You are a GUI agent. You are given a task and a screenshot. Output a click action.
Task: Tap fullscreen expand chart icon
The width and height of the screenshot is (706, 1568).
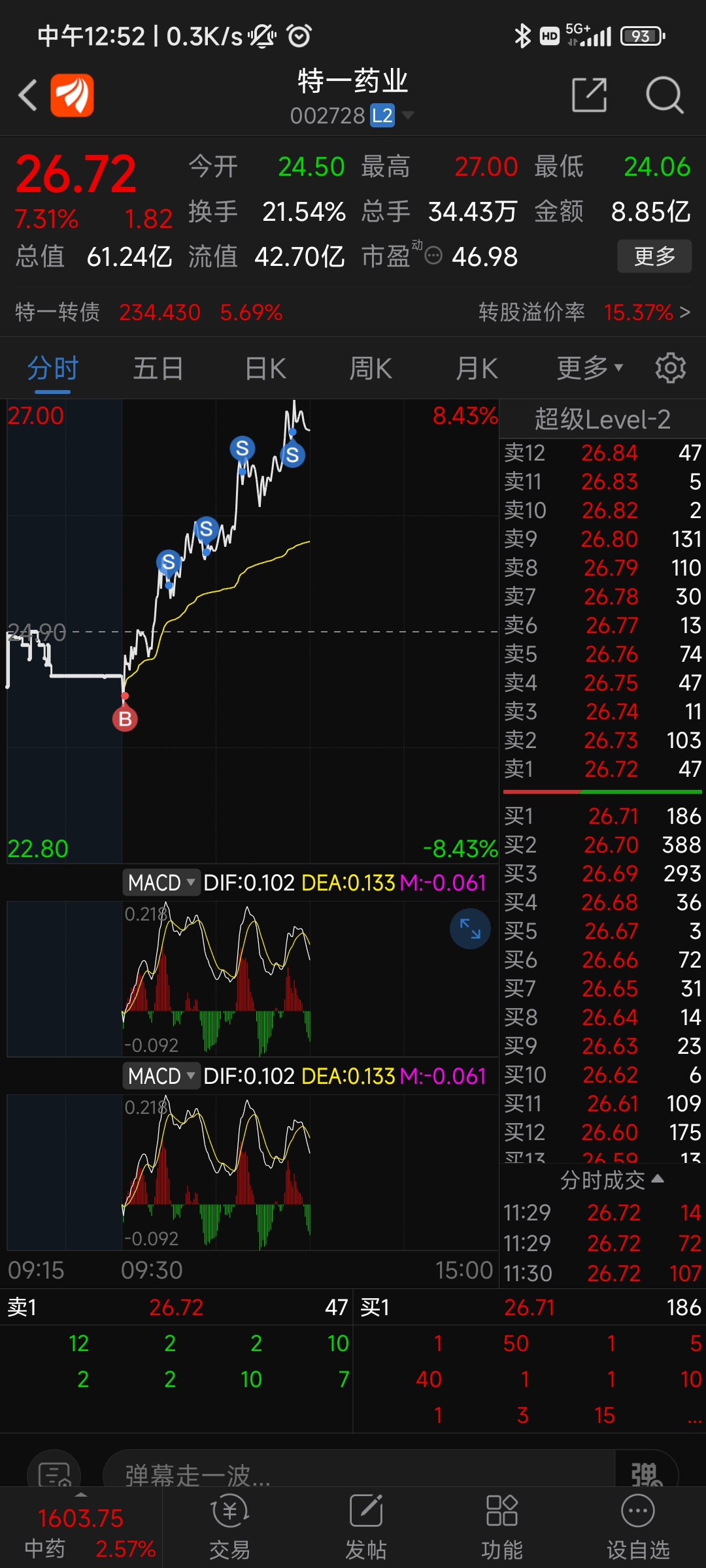click(470, 928)
